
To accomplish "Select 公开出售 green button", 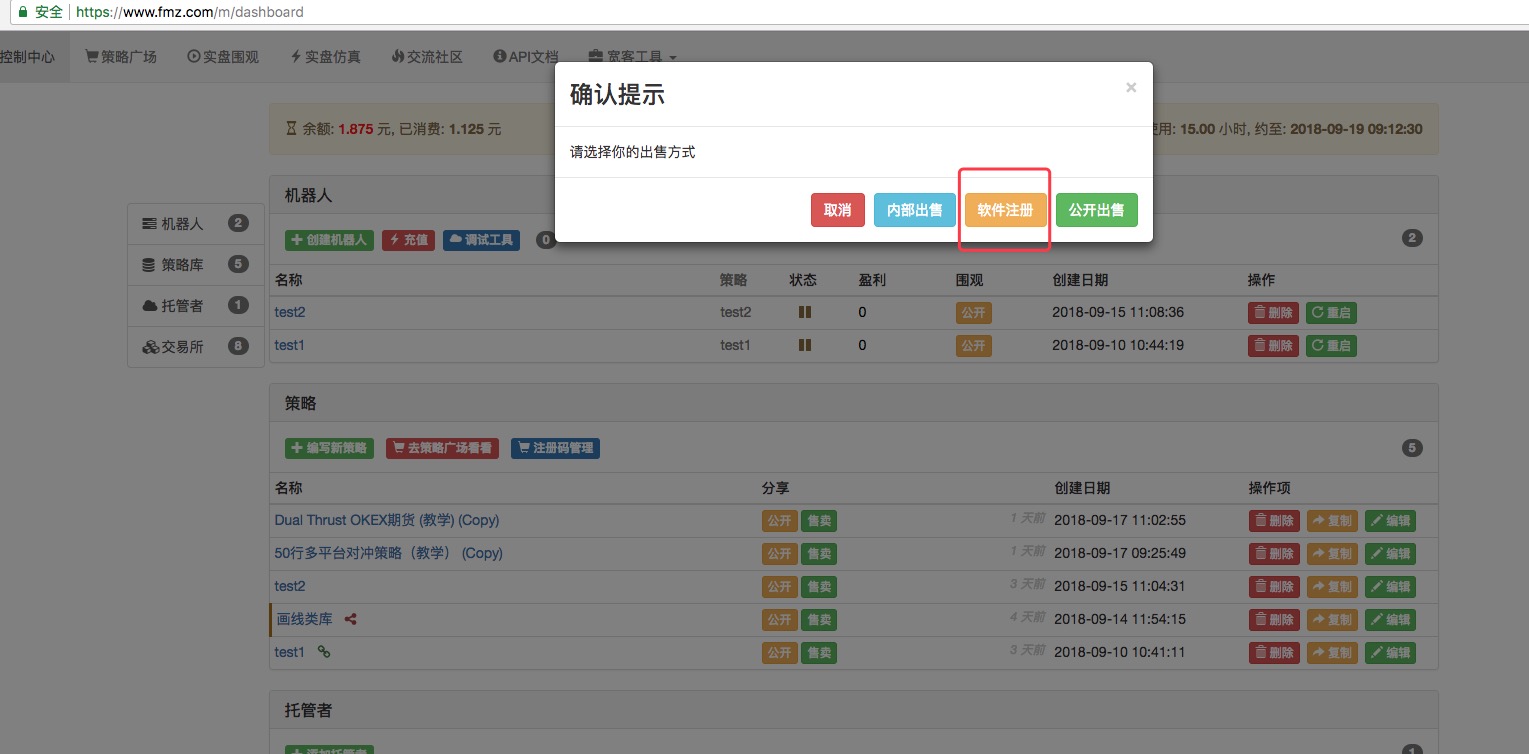I will [1096, 210].
